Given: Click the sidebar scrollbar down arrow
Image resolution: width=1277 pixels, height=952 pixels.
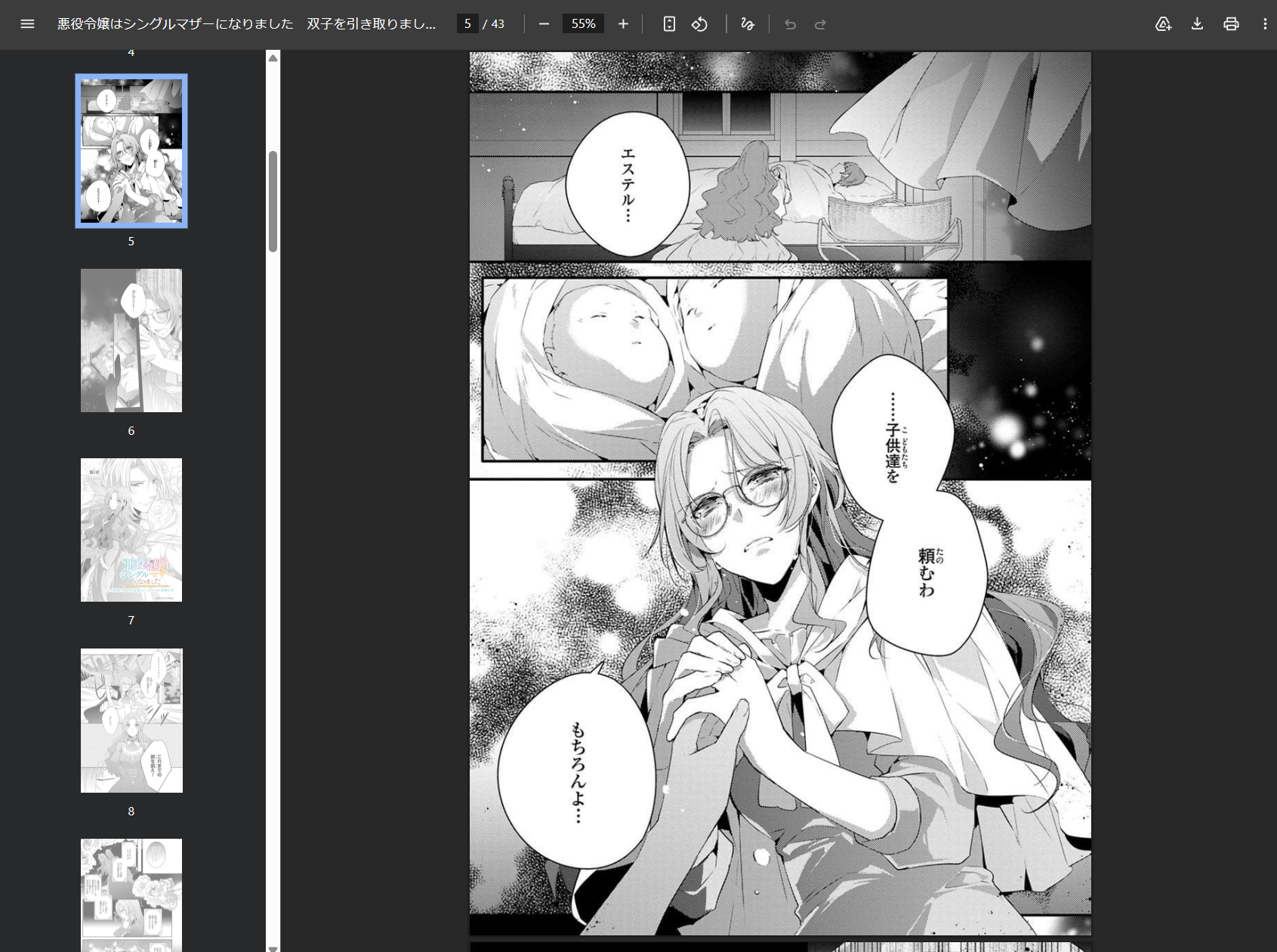Looking at the screenshot, I should (x=273, y=947).
